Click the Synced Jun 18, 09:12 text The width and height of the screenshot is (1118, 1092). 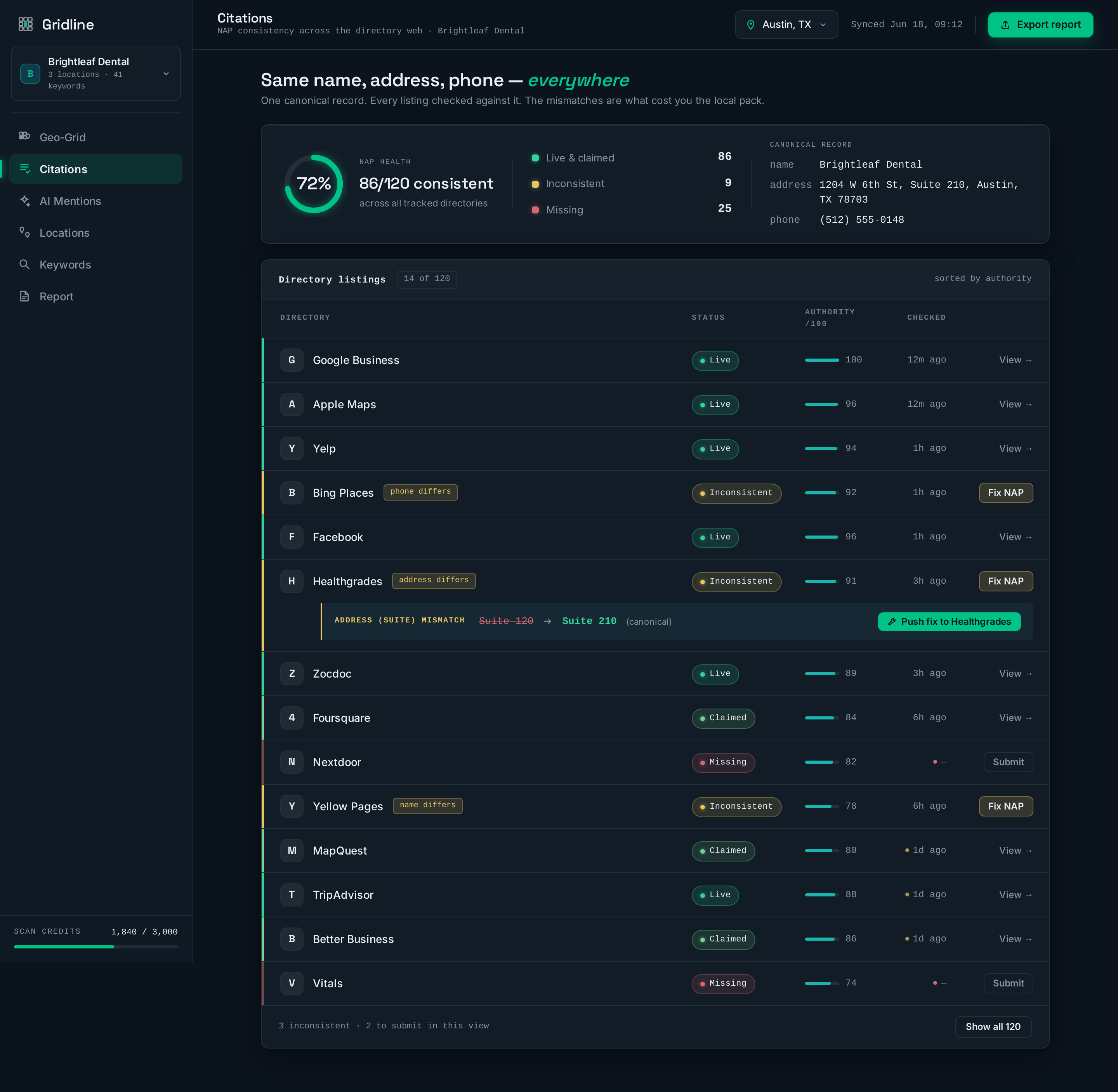[x=906, y=25]
